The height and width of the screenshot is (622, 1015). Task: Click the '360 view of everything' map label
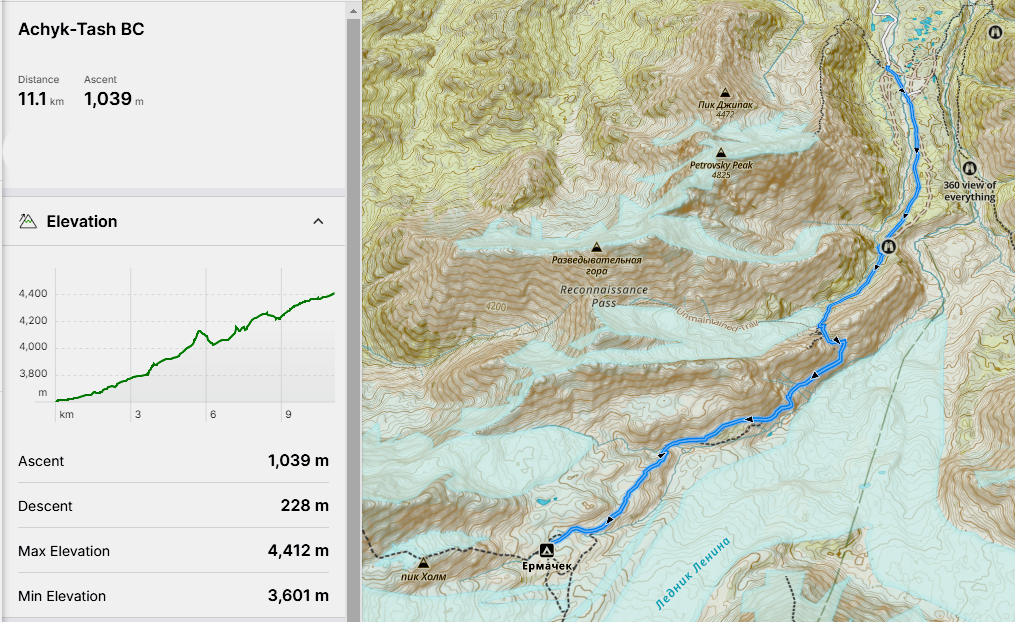click(x=970, y=191)
